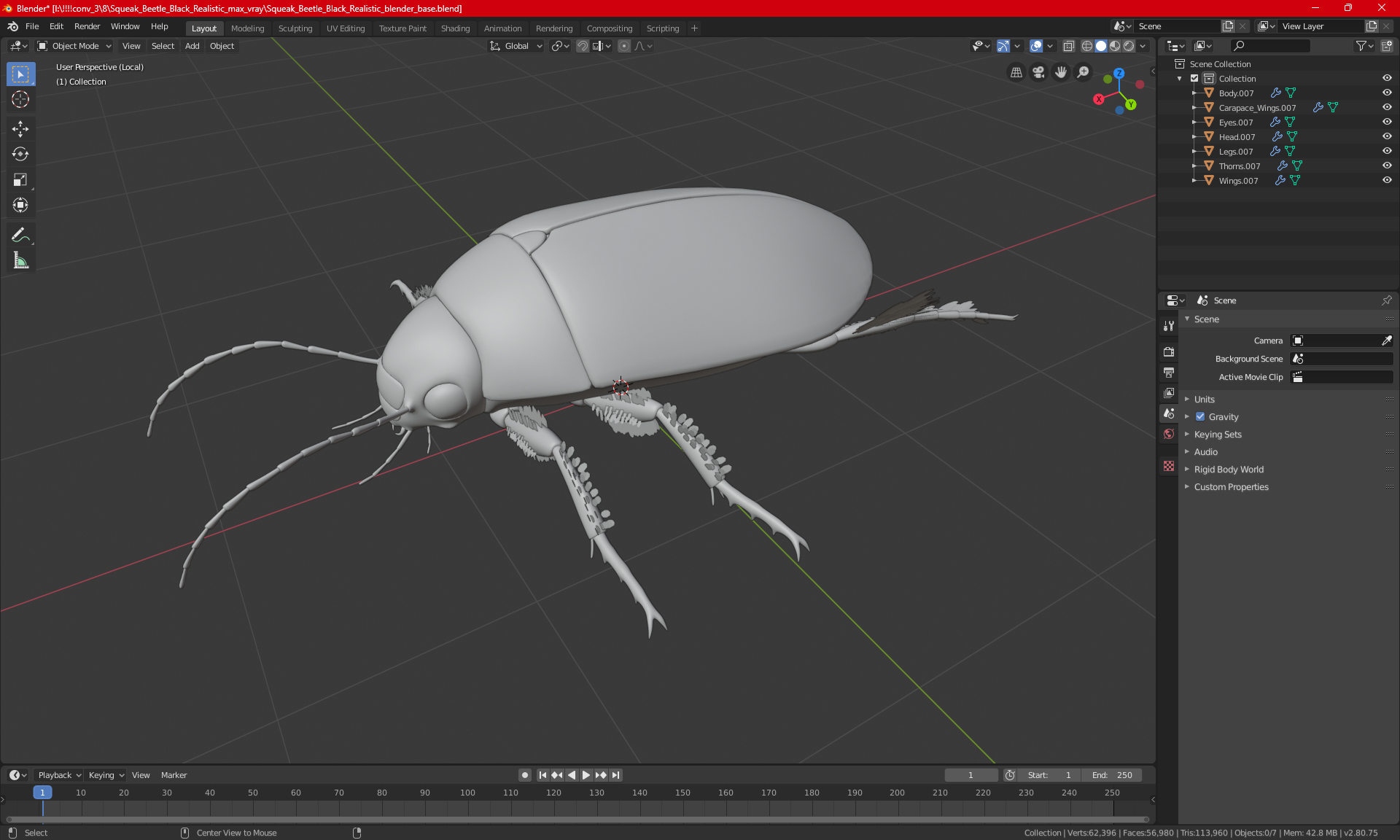Play the animation forward
The image size is (1400, 840).
(x=586, y=775)
